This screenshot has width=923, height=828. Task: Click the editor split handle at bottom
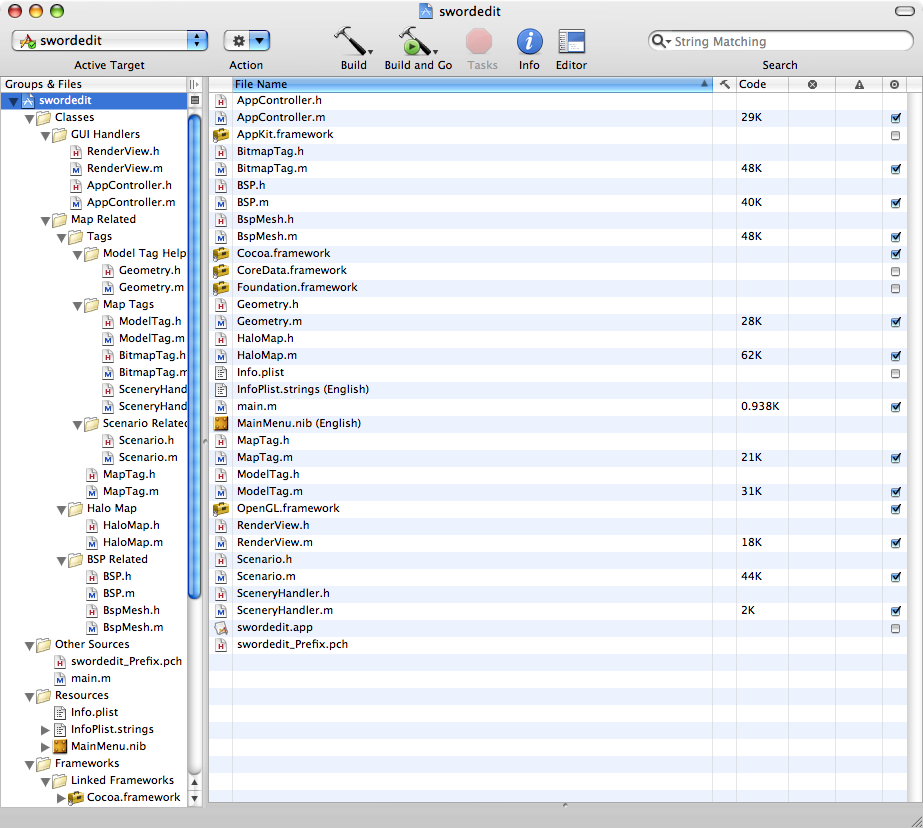(x=565, y=804)
